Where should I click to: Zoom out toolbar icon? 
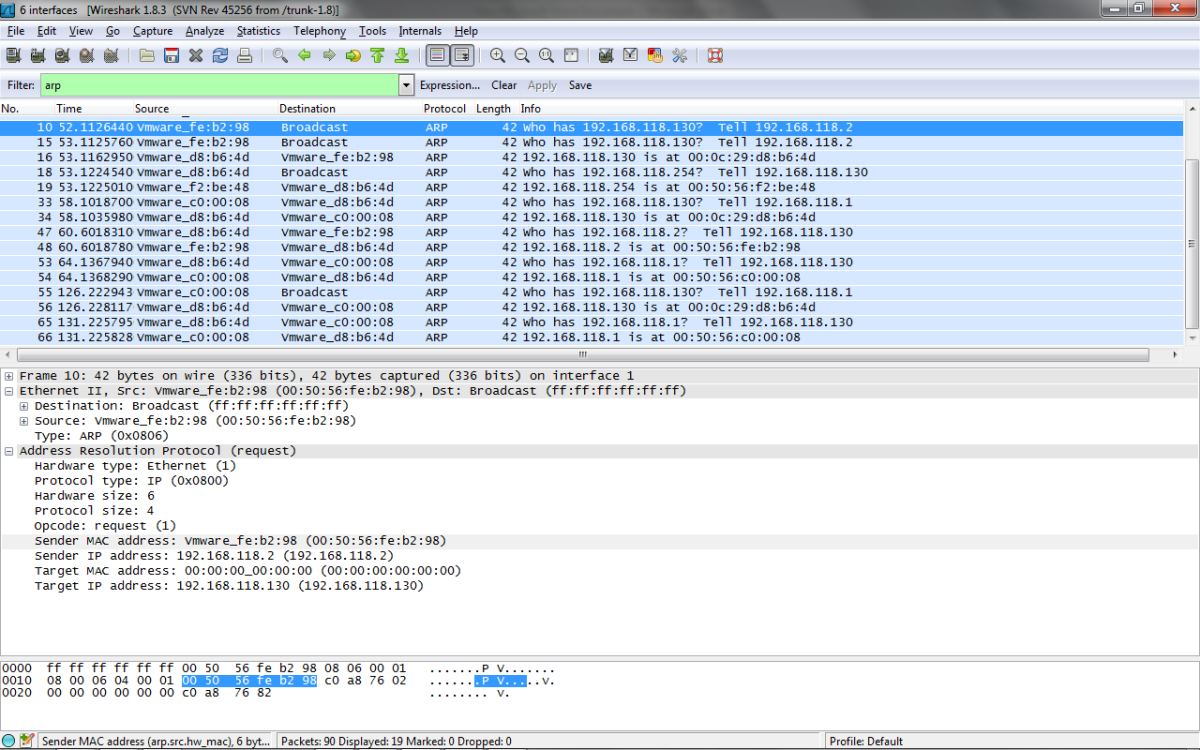point(522,56)
